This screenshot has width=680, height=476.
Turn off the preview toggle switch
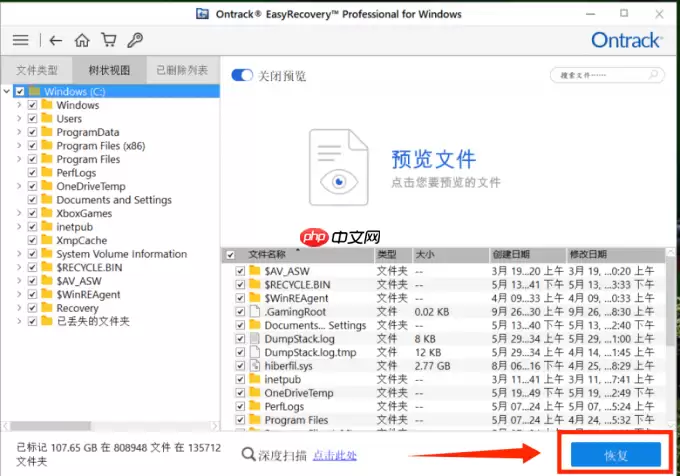(242, 75)
